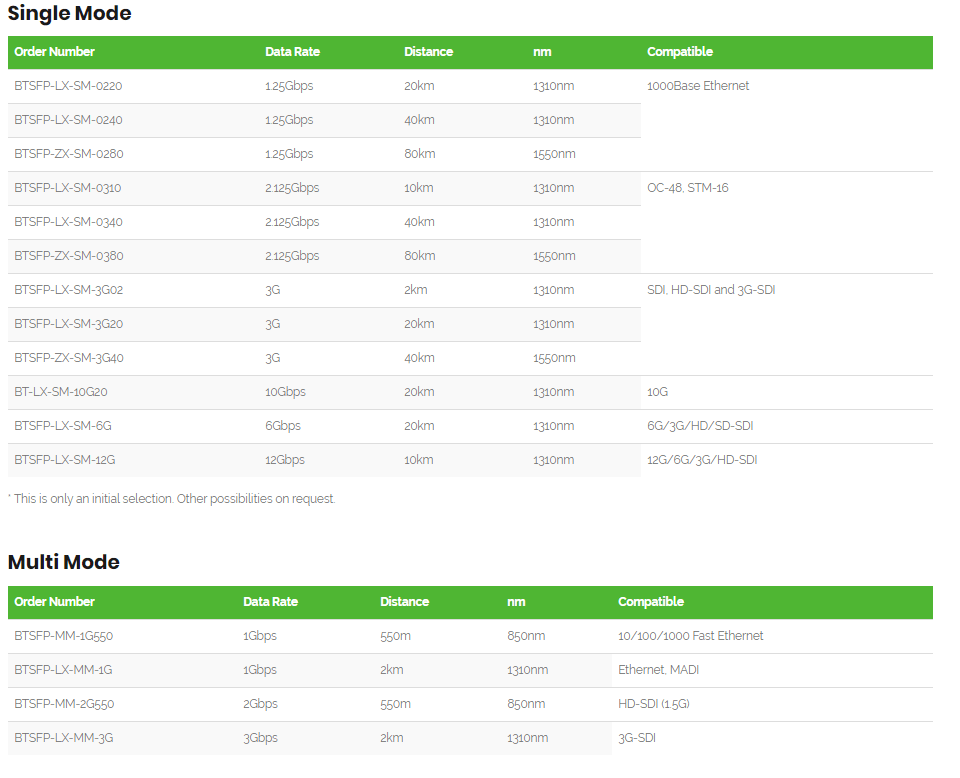The height and width of the screenshot is (778, 960).
Task: Select order number BTSFP-LX-SM-0220
Action: [x=68, y=86]
